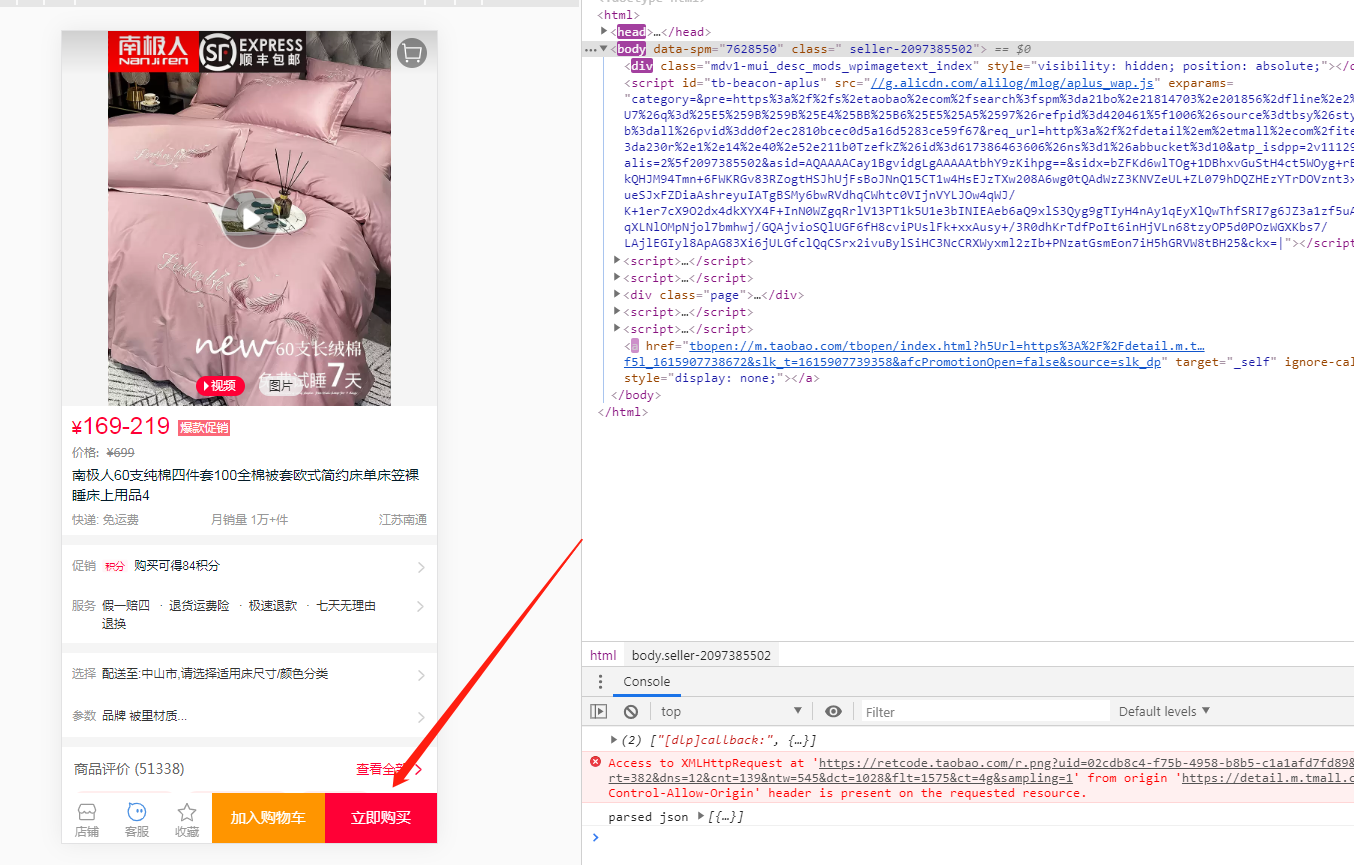Click the red error icon of the XMLHttpRequest message

pos(596,762)
